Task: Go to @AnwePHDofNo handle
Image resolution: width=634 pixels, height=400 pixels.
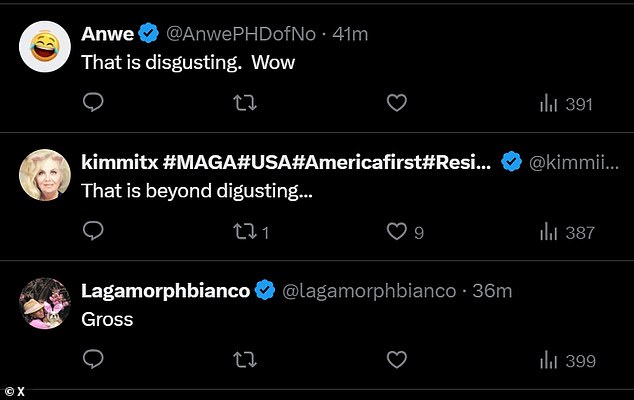Action: click(x=240, y=34)
